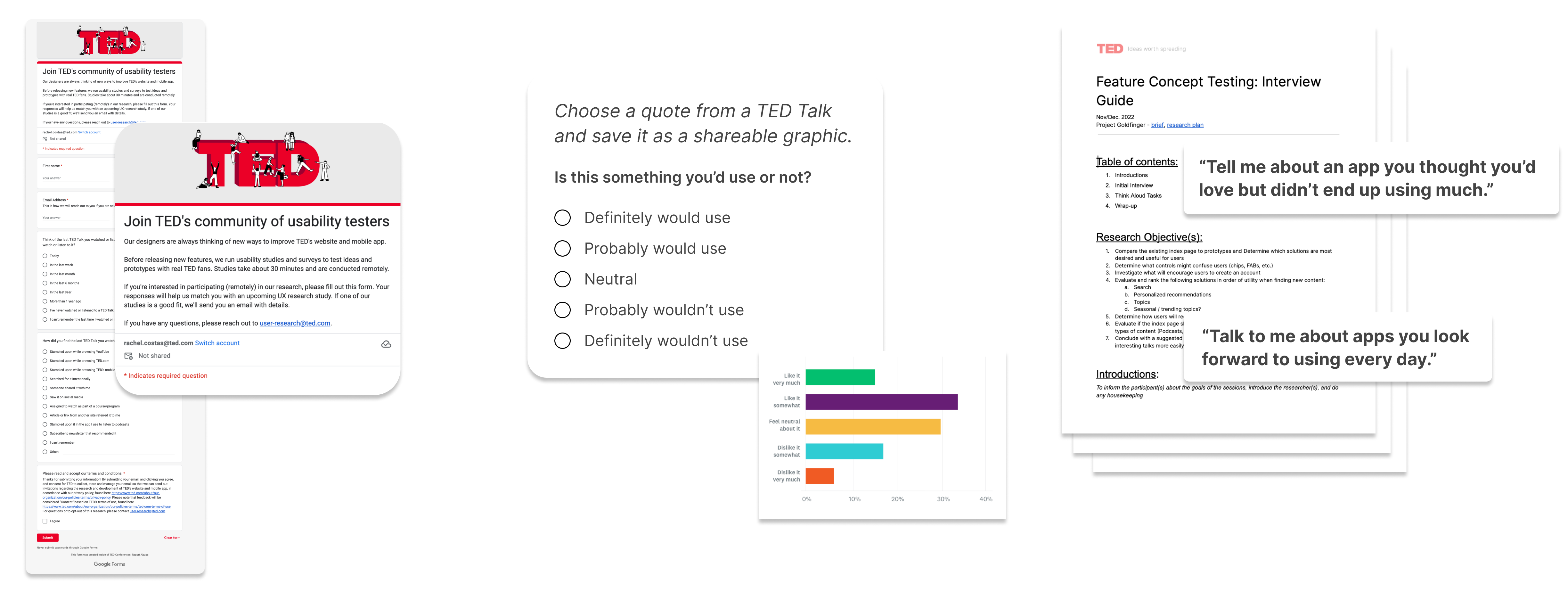Select 'Saw it on social media' option
Image resolution: width=1568 pixels, height=593 pixels.
click(x=45, y=397)
